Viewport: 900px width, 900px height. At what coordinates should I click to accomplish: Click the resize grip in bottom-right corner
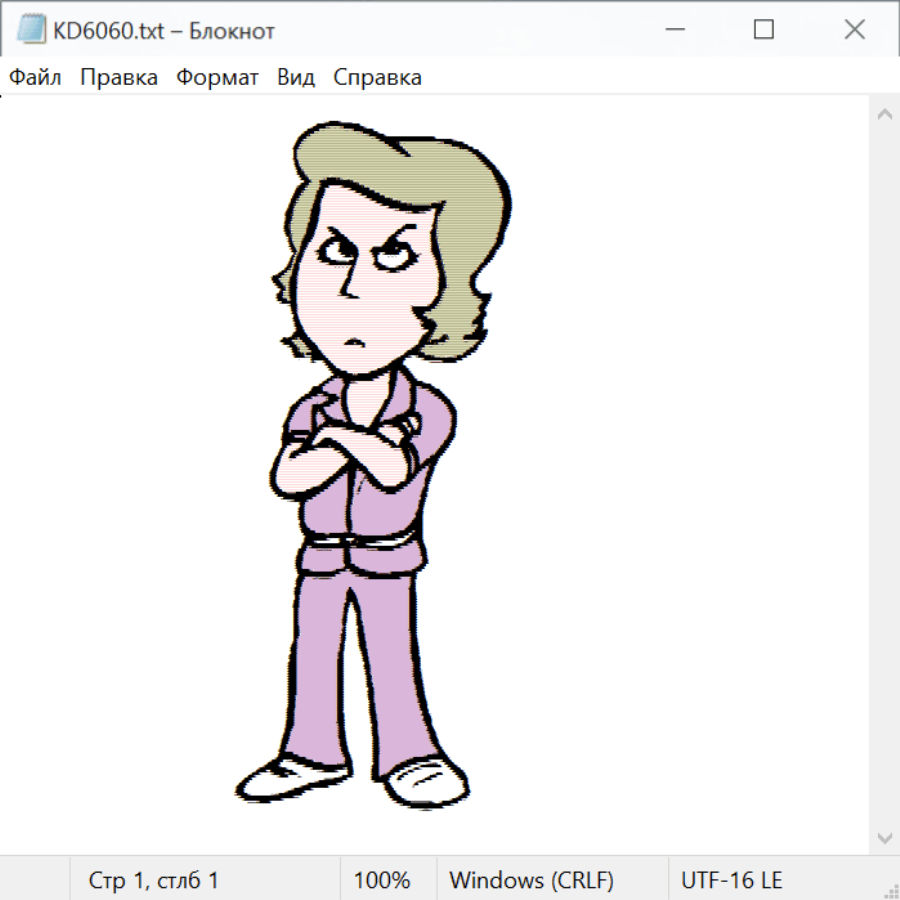coord(891,891)
